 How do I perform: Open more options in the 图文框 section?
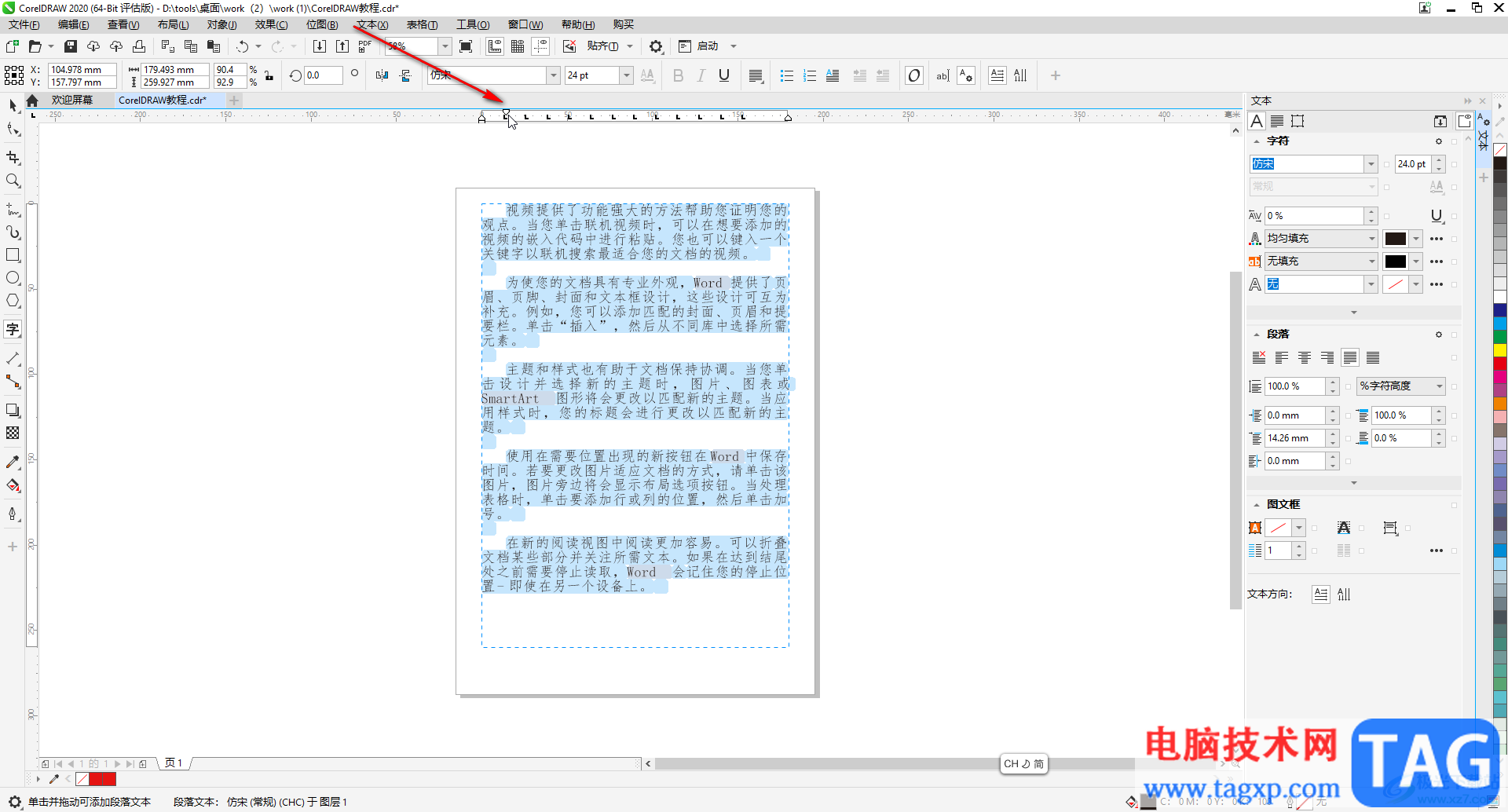tap(1437, 550)
